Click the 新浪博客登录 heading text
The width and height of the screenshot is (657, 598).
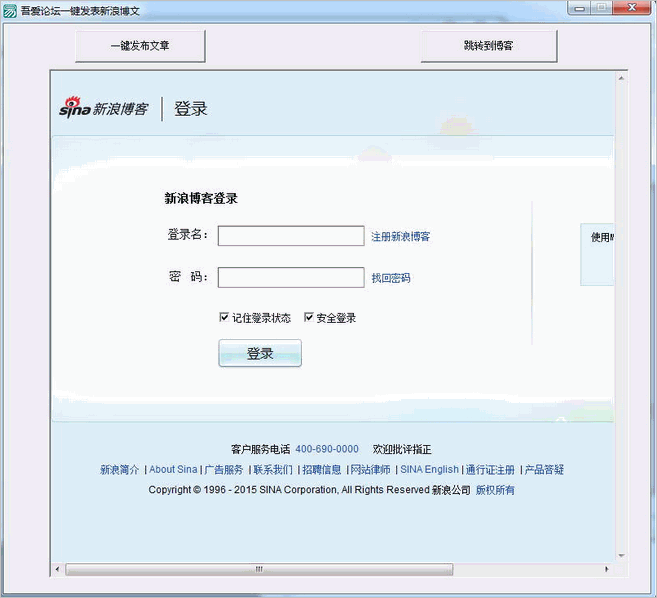click(x=201, y=198)
